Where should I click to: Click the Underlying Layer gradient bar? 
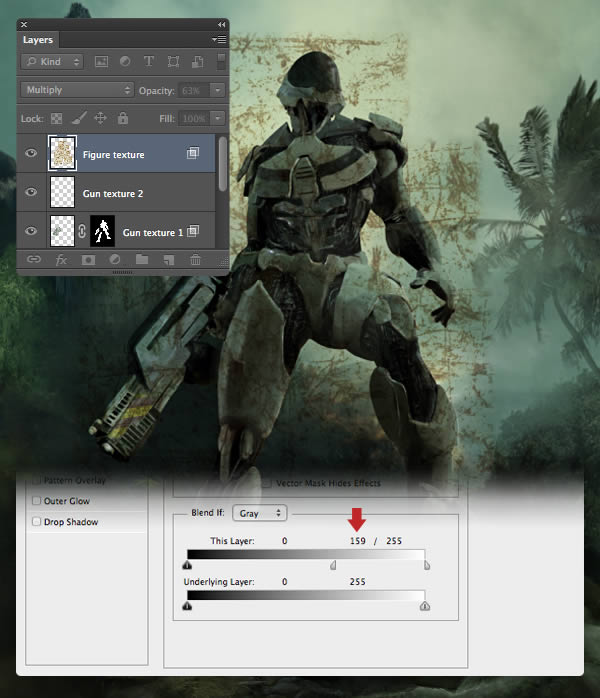pos(306,595)
